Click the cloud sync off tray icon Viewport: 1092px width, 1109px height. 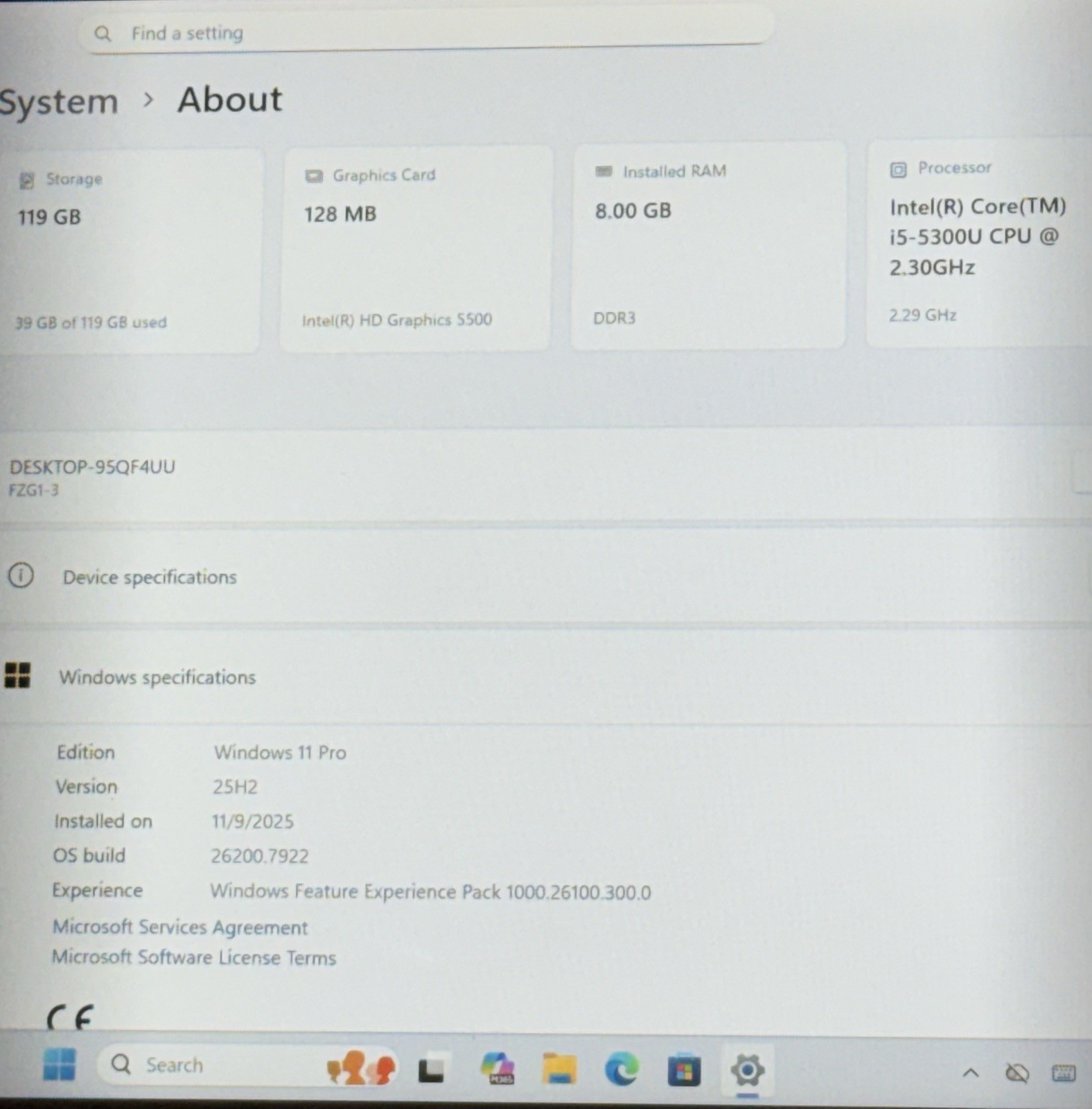(1016, 1074)
